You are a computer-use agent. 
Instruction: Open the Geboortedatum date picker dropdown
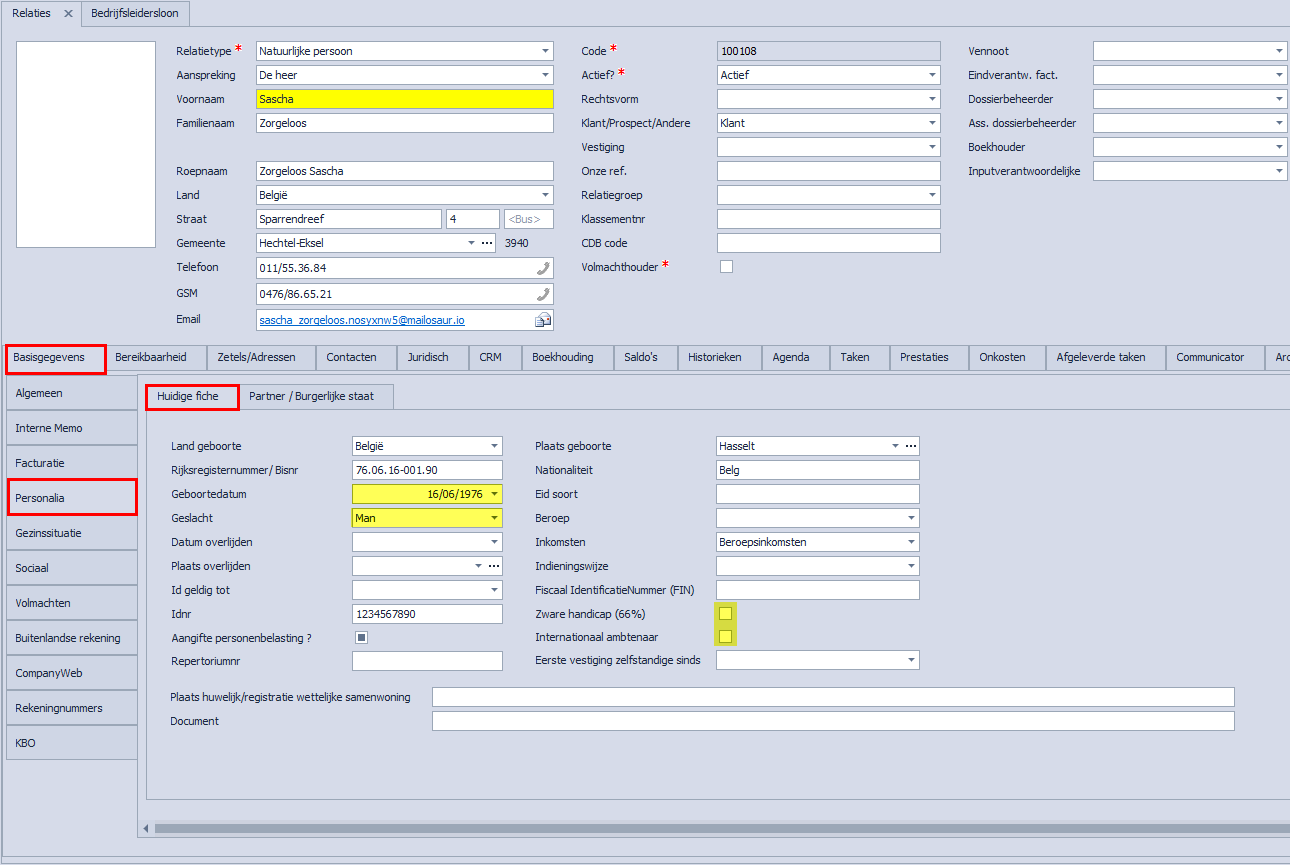click(494, 494)
